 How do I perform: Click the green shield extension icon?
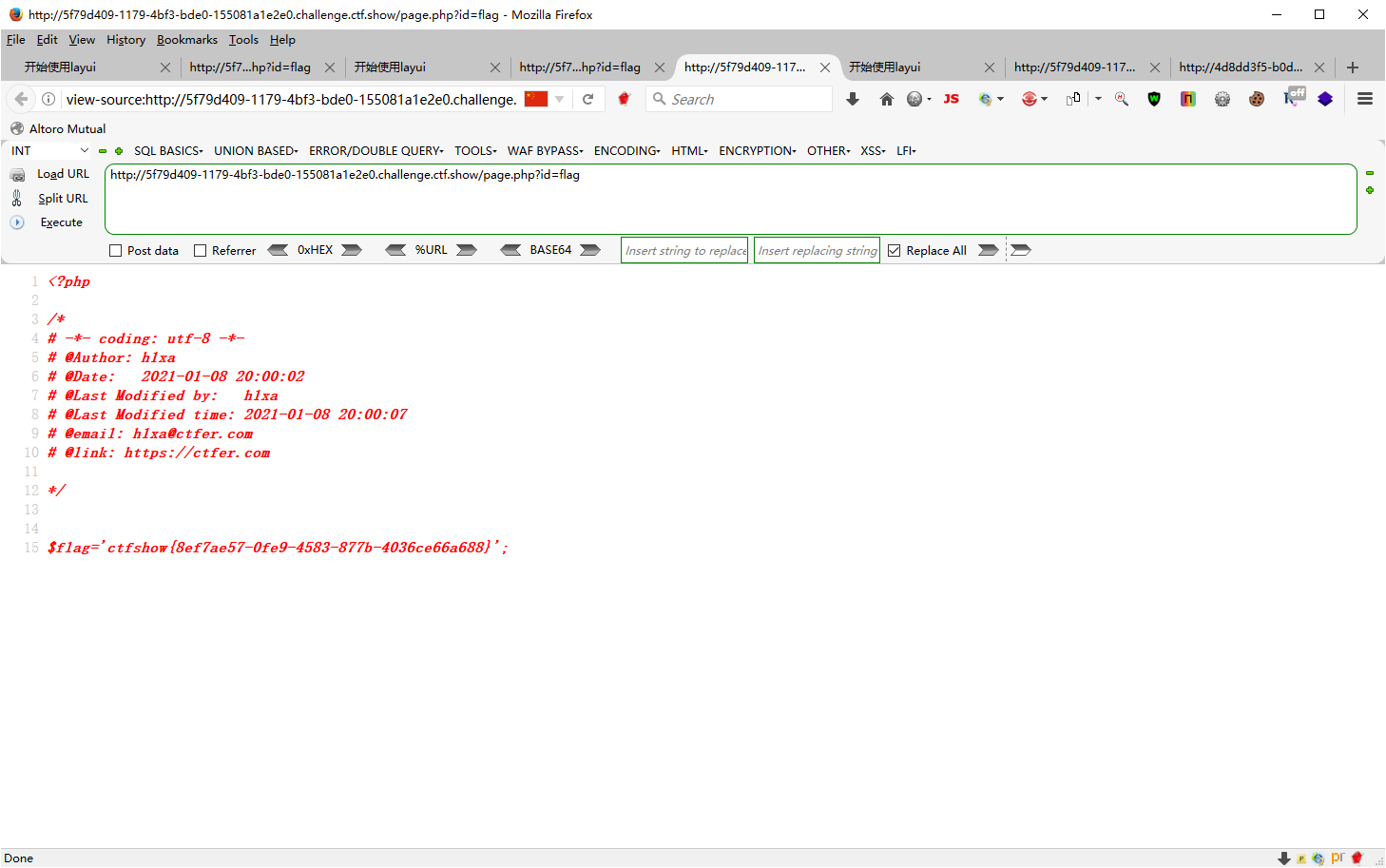[1154, 99]
